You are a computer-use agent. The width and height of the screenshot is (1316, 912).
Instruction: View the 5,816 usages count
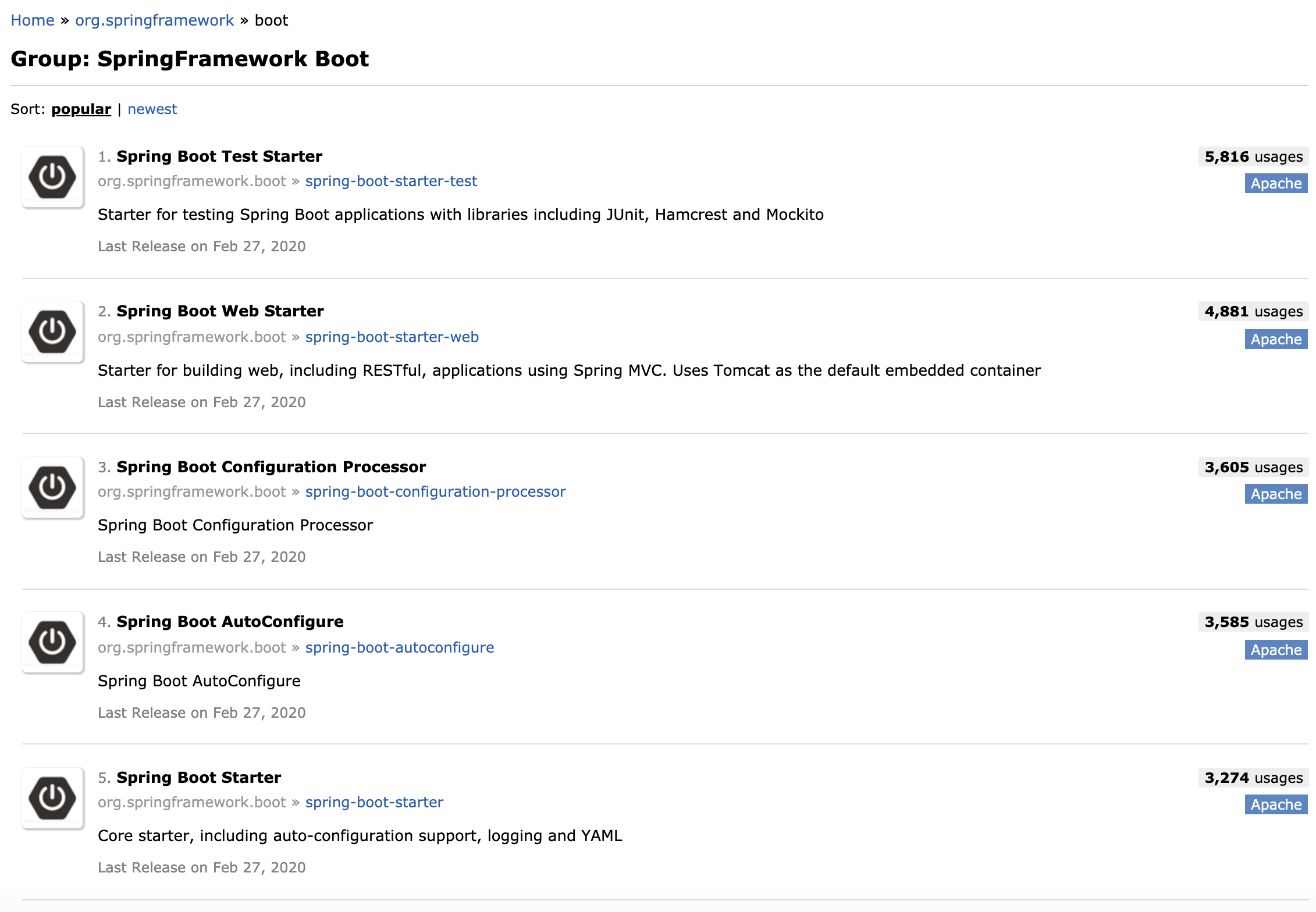[1253, 157]
